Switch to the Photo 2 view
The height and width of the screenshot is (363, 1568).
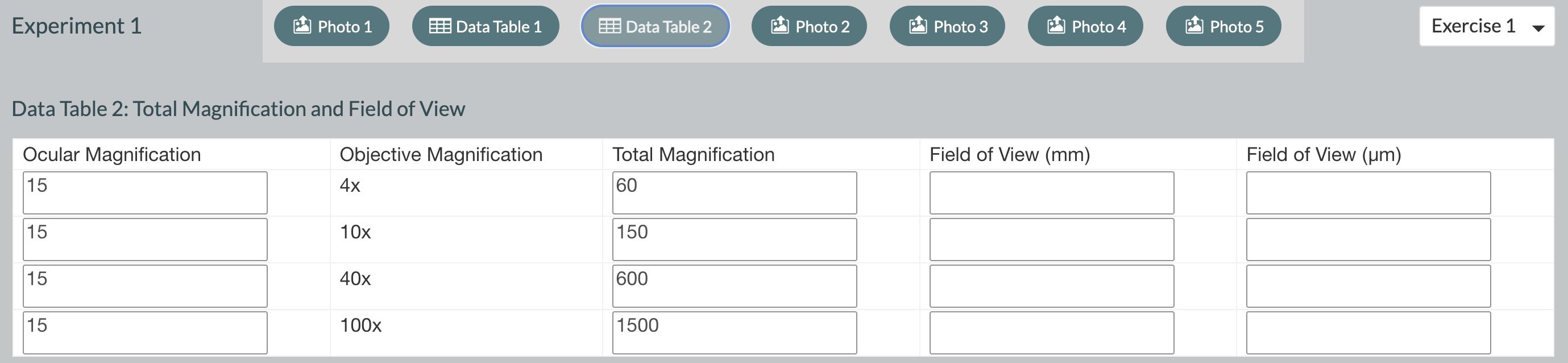point(809,26)
